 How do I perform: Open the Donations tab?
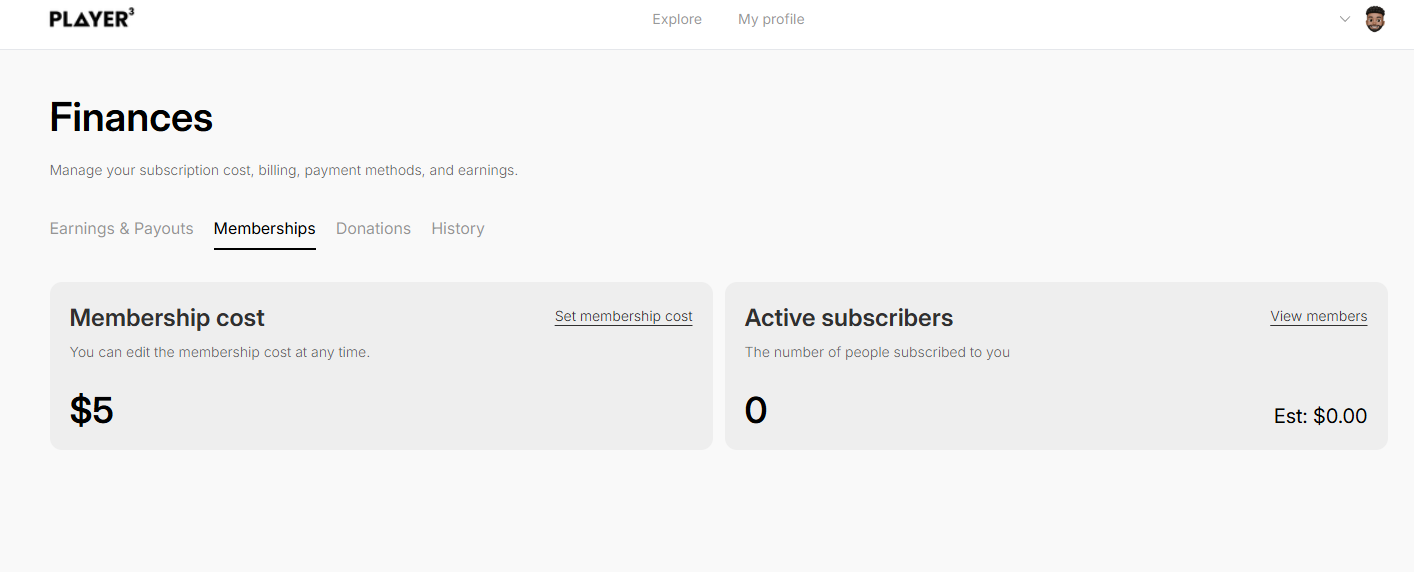(373, 228)
